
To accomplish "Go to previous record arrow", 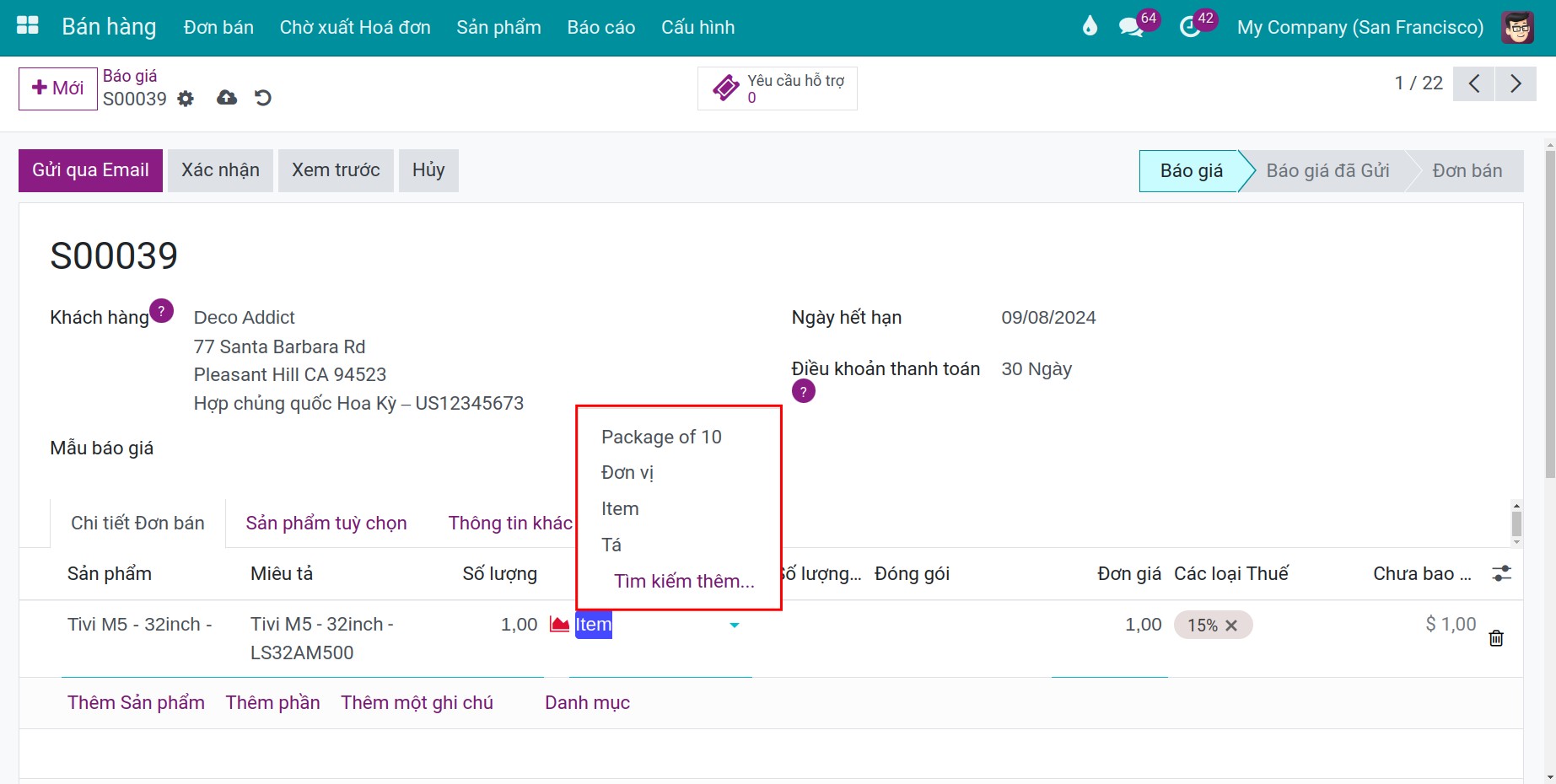I will (1474, 83).
